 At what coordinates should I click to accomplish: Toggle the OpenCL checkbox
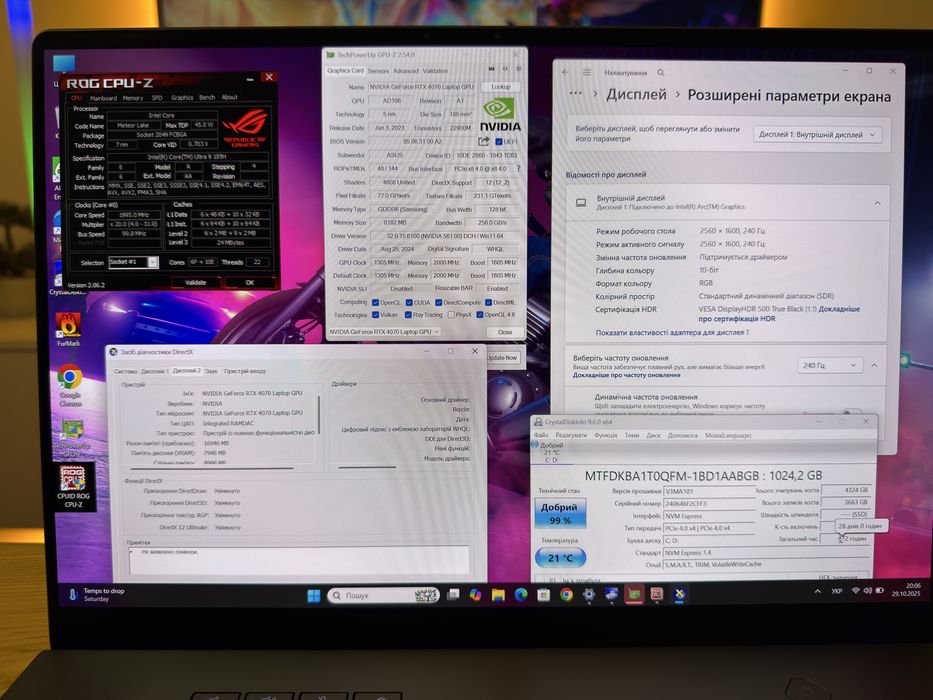point(375,302)
